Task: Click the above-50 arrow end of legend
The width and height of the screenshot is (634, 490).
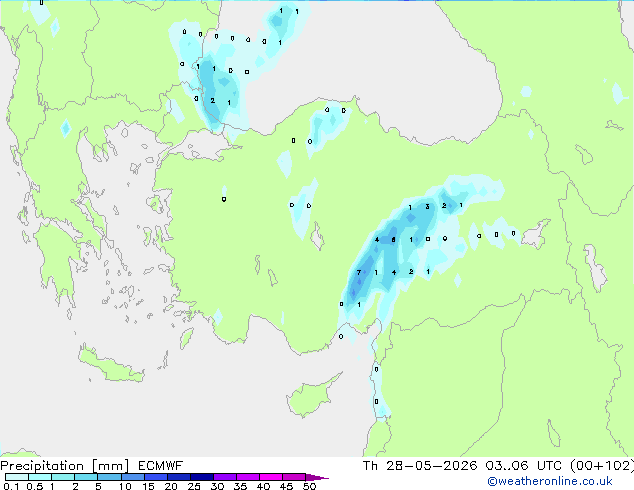Action: (x=317, y=477)
